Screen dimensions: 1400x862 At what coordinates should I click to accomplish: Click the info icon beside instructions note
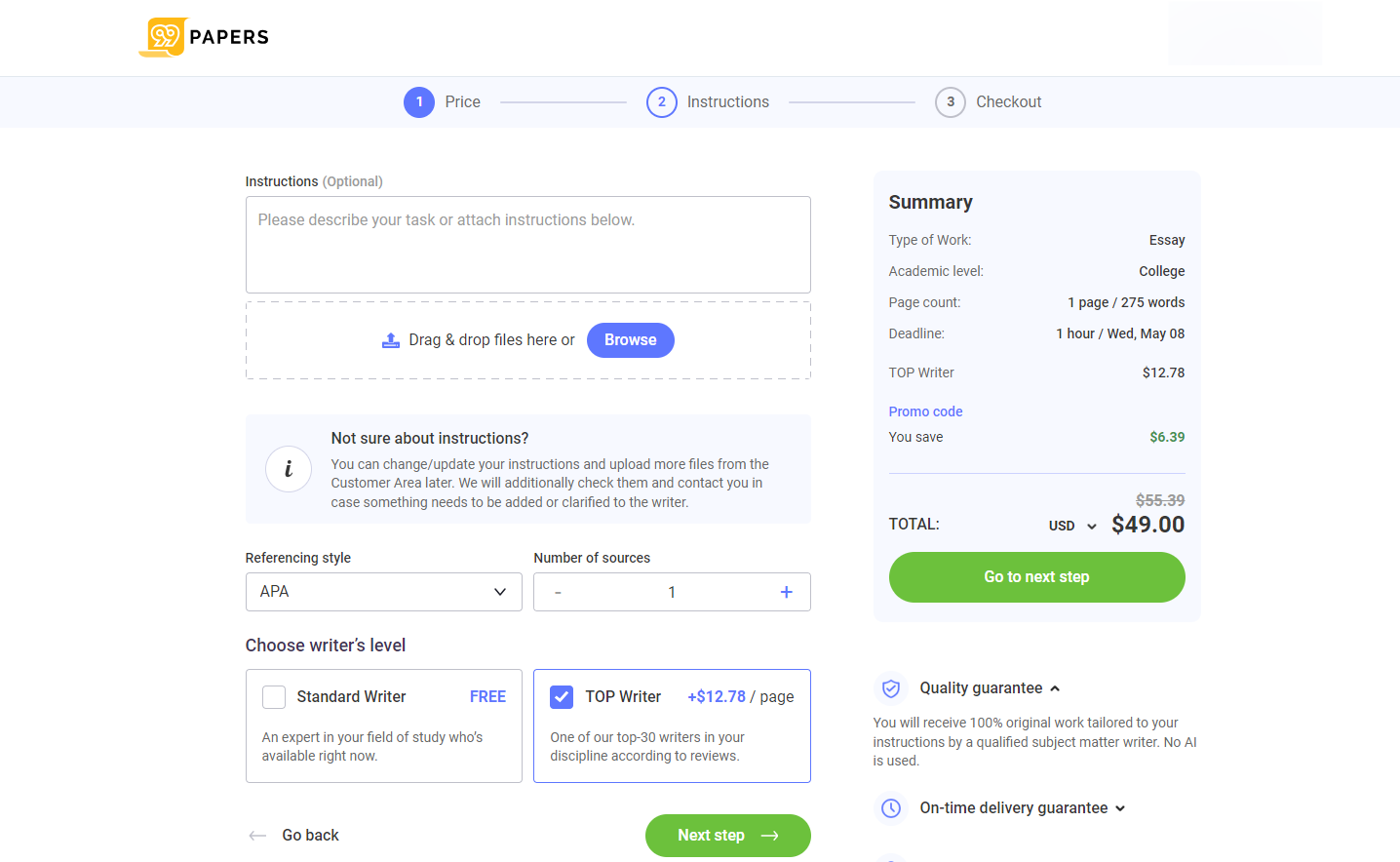(289, 469)
